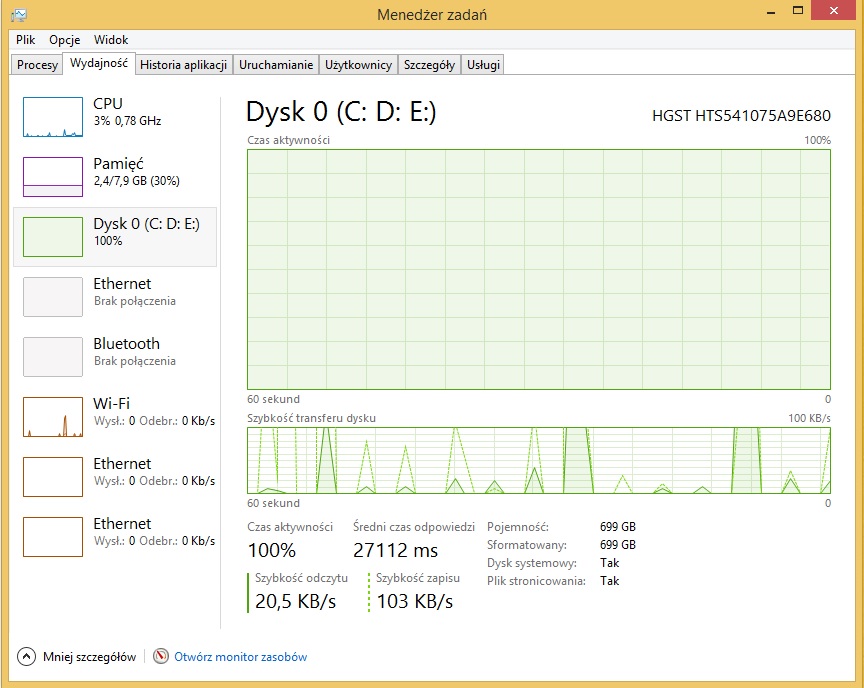Collapse details with the Mniej szczegółów arrow
The height and width of the screenshot is (688, 864).
point(26,657)
